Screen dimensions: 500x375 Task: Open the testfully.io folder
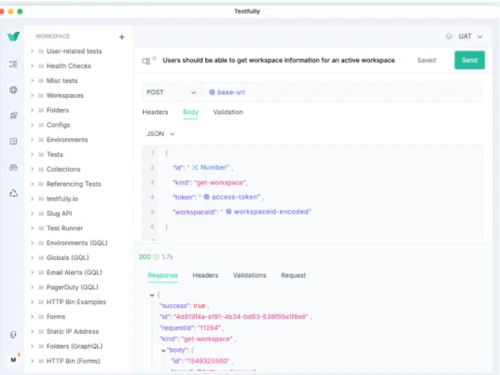pos(62,199)
